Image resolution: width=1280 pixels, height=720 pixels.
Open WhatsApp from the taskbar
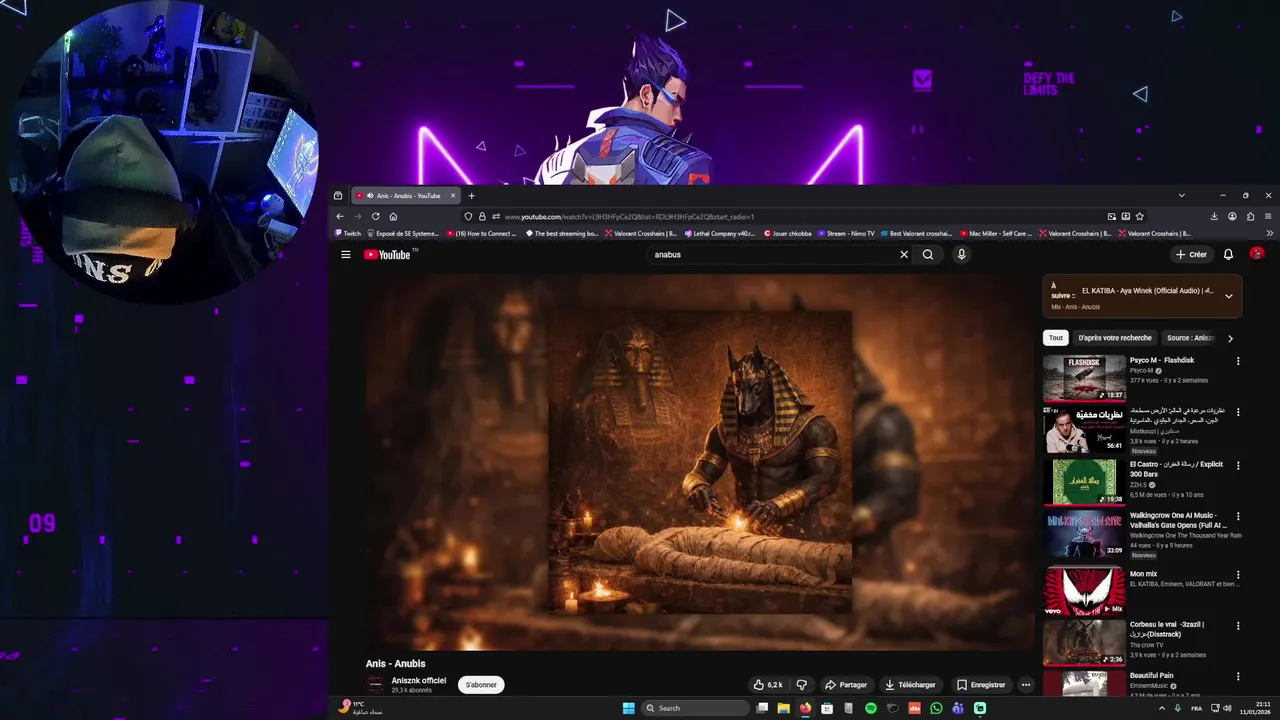pos(936,708)
